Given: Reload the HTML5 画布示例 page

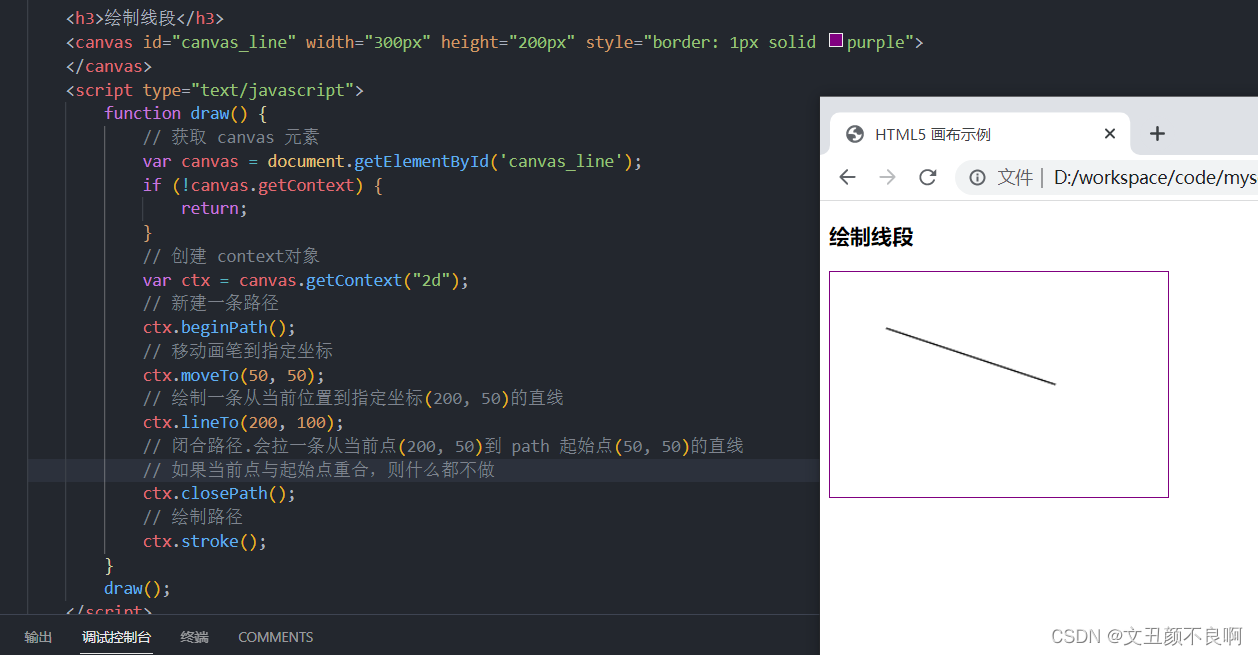Looking at the screenshot, I should pyautogui.click(x=927, y=177).
